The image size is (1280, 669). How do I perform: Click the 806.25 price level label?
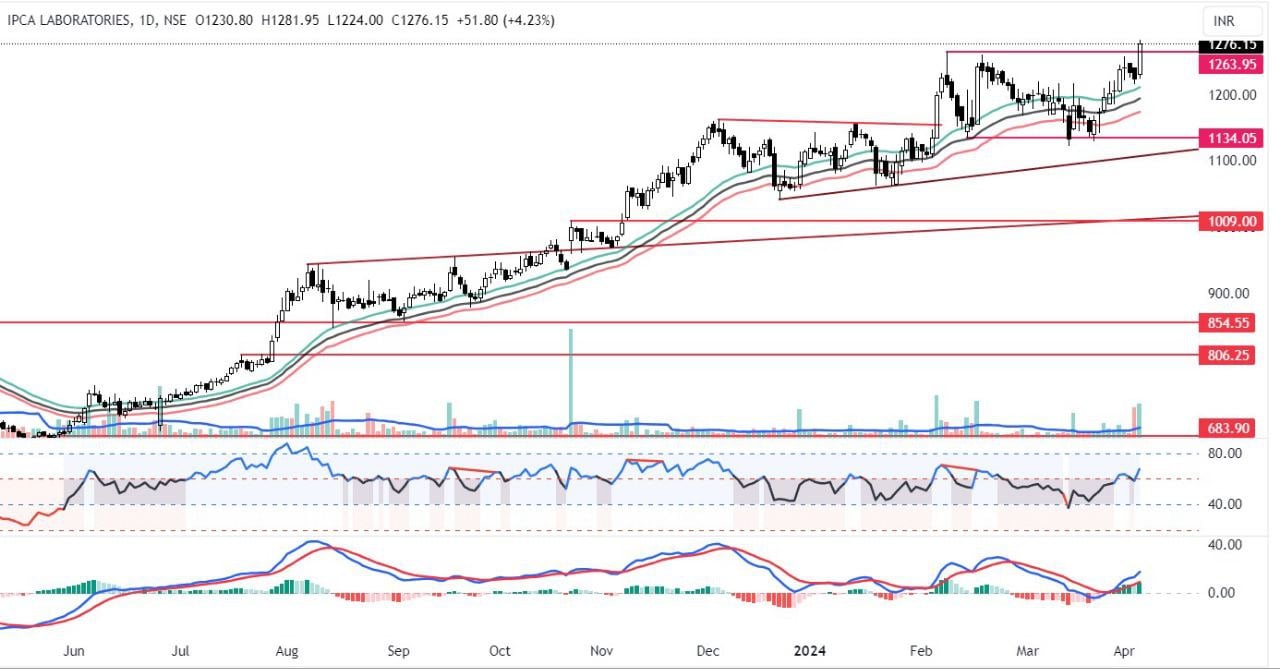point(1226,355)
